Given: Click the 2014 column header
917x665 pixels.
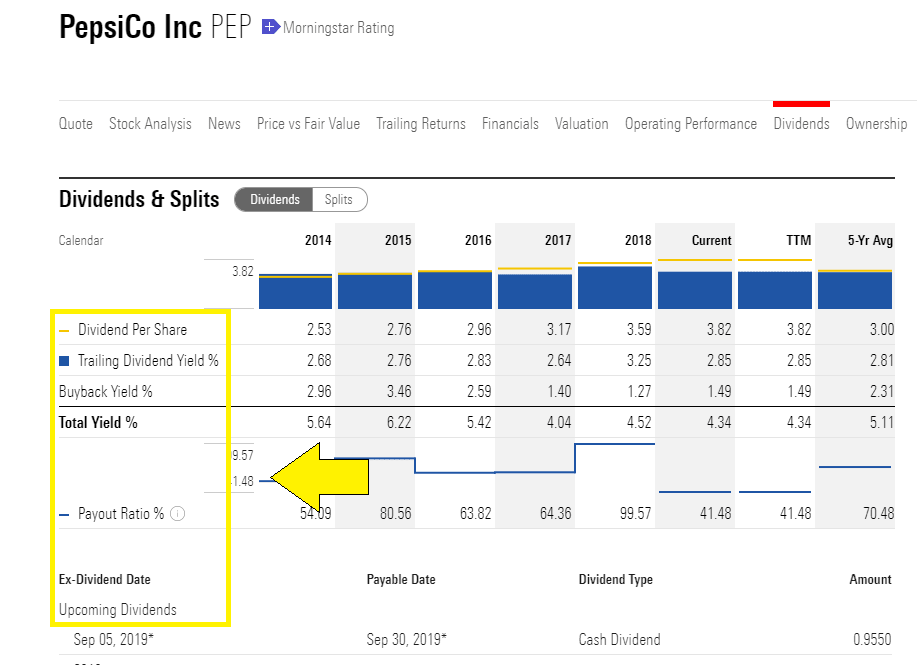Looking at the screenshot, I should pyautogui.click(x=318, y=240).
